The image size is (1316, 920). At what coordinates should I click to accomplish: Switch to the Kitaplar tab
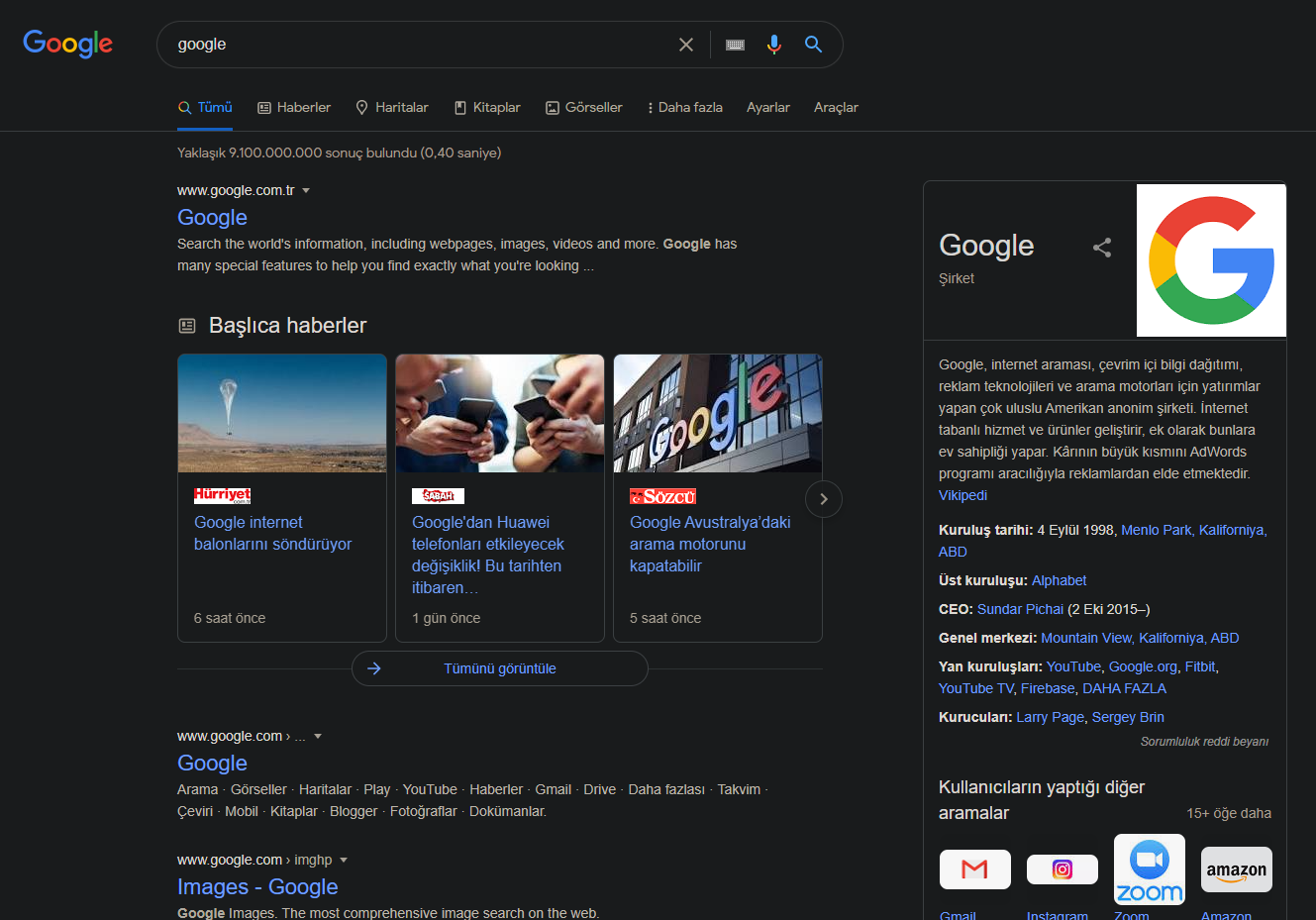[x=487, y=107]
